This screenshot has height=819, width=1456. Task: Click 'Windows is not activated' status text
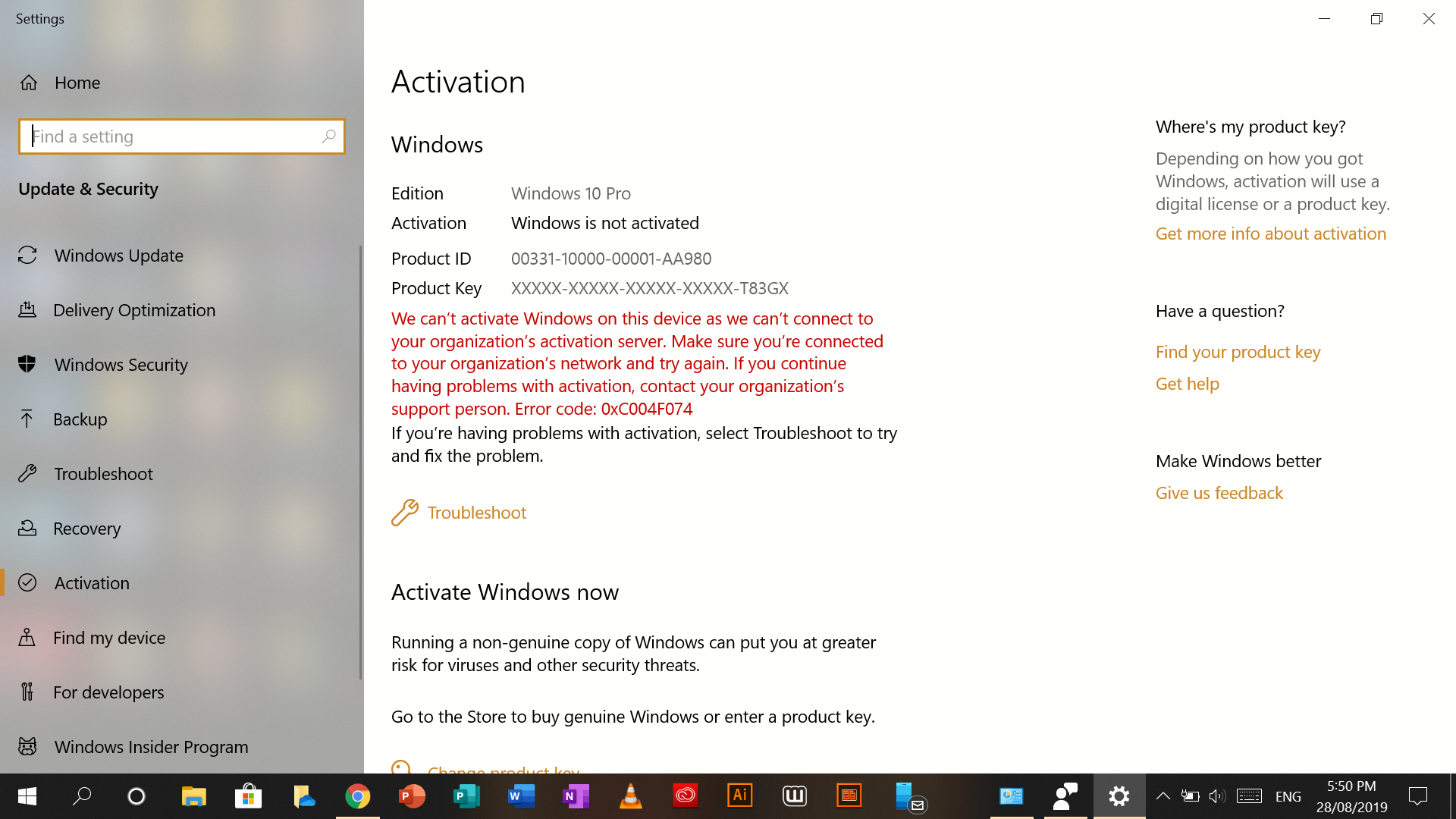click(x=605, y=223)
